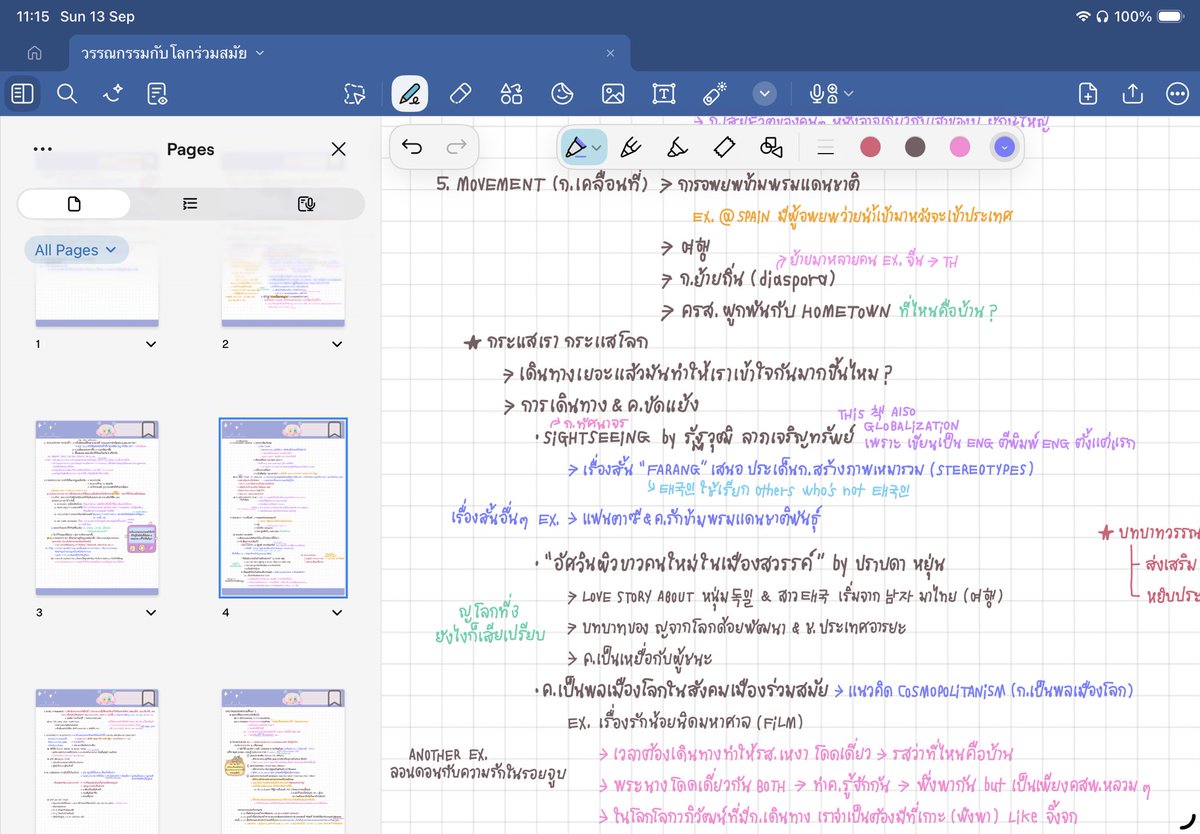
Task: Expand the collapsed tools round chevron
Action: [x=765, y=94]
